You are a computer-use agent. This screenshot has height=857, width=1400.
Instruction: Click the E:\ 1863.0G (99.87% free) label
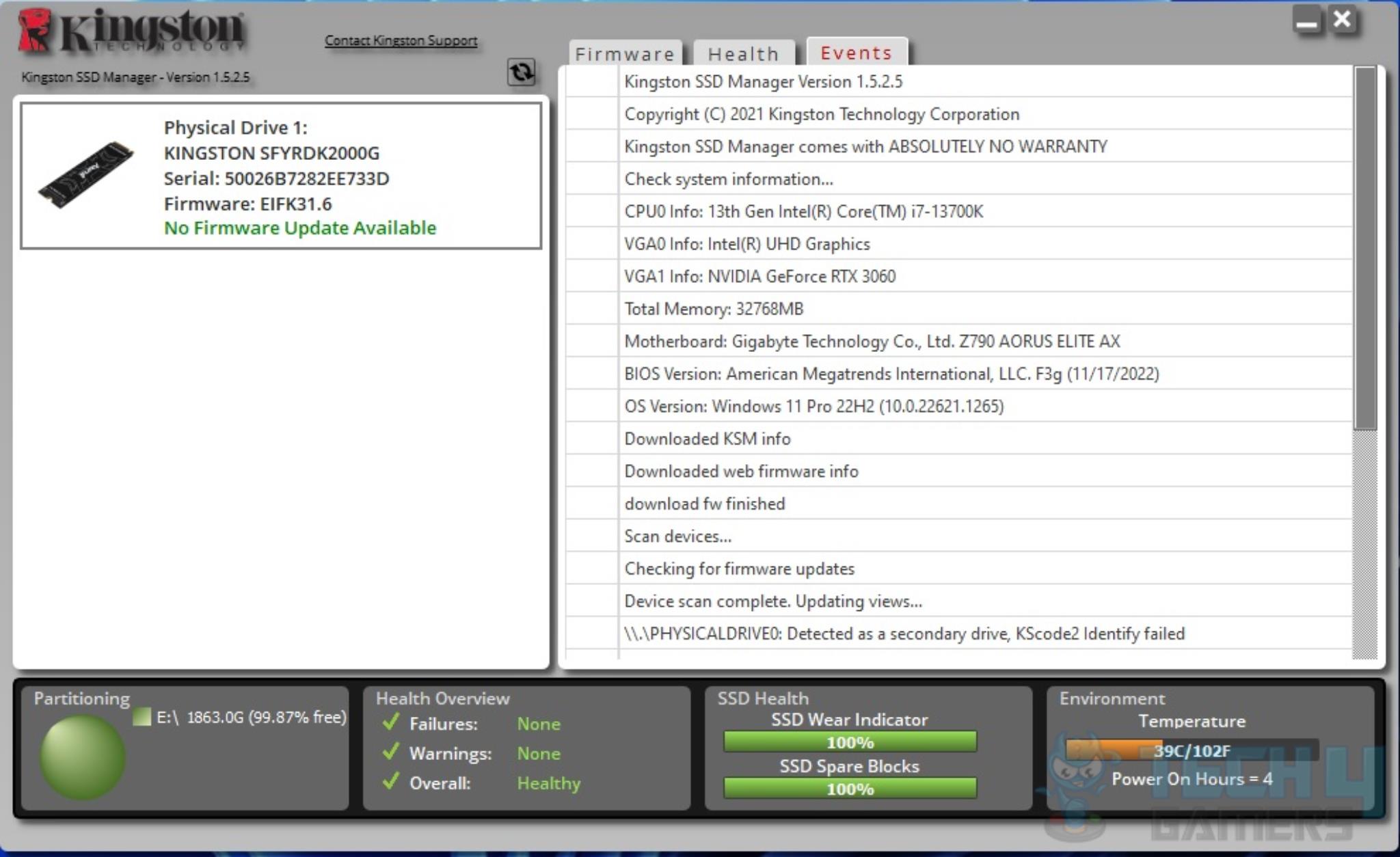pyautogui.click(x=252, y=717)
